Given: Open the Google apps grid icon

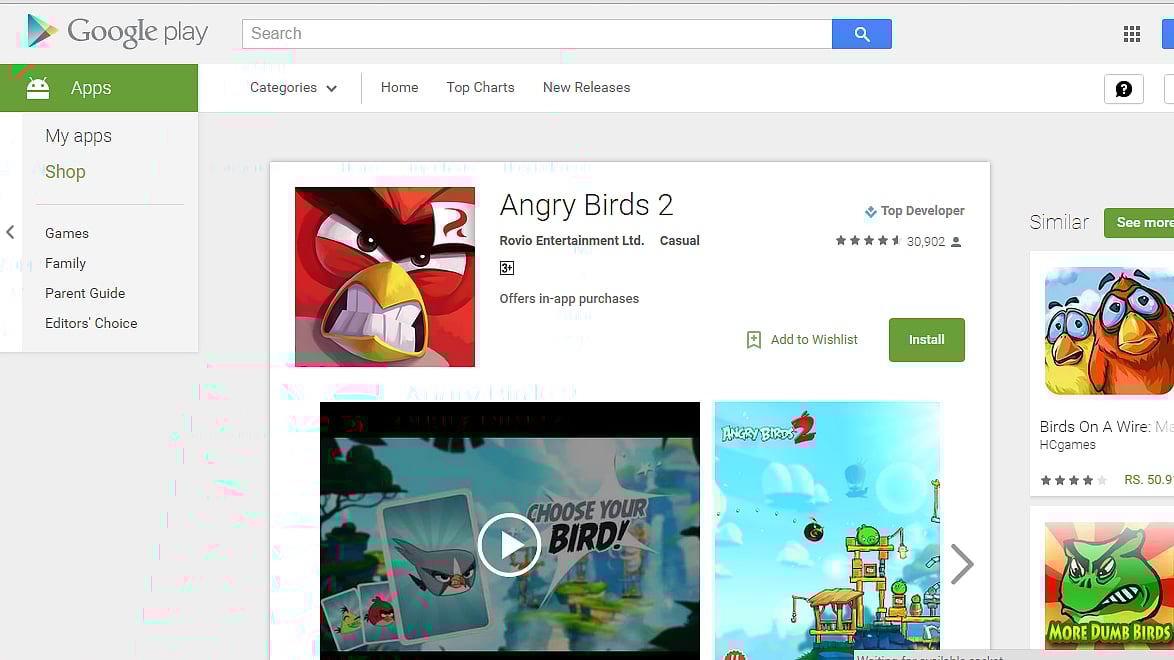Looking at the screenshot, I should (x=1132, y=35).
